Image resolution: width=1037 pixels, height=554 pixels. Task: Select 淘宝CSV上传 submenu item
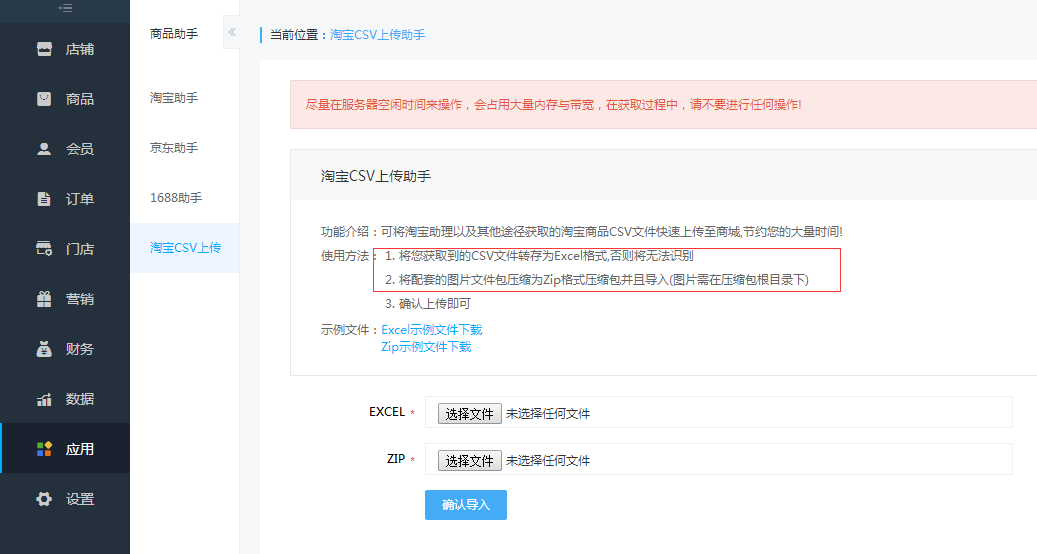click(185, 248)
